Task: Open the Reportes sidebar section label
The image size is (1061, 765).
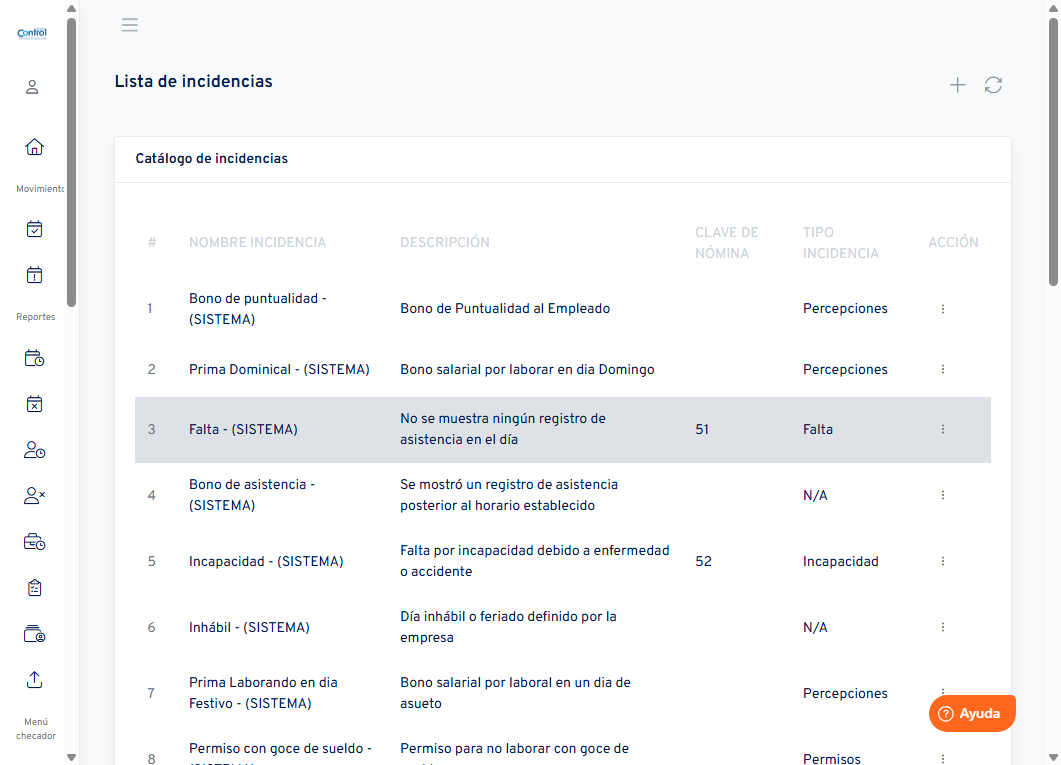Action: tap(36, 317)
